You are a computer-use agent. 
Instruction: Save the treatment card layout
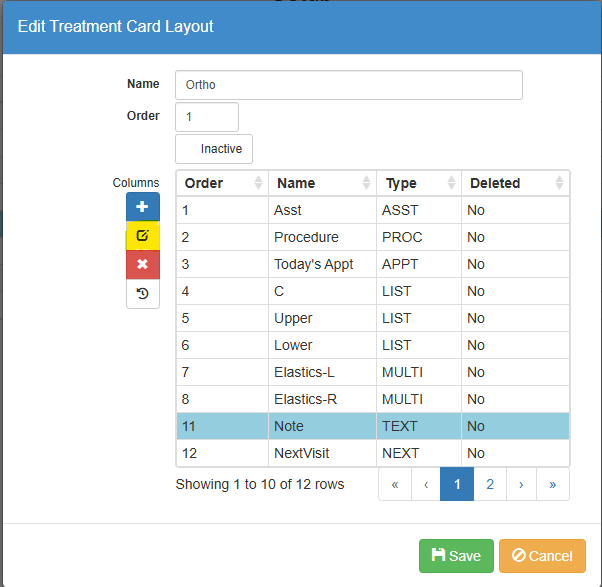456,556
